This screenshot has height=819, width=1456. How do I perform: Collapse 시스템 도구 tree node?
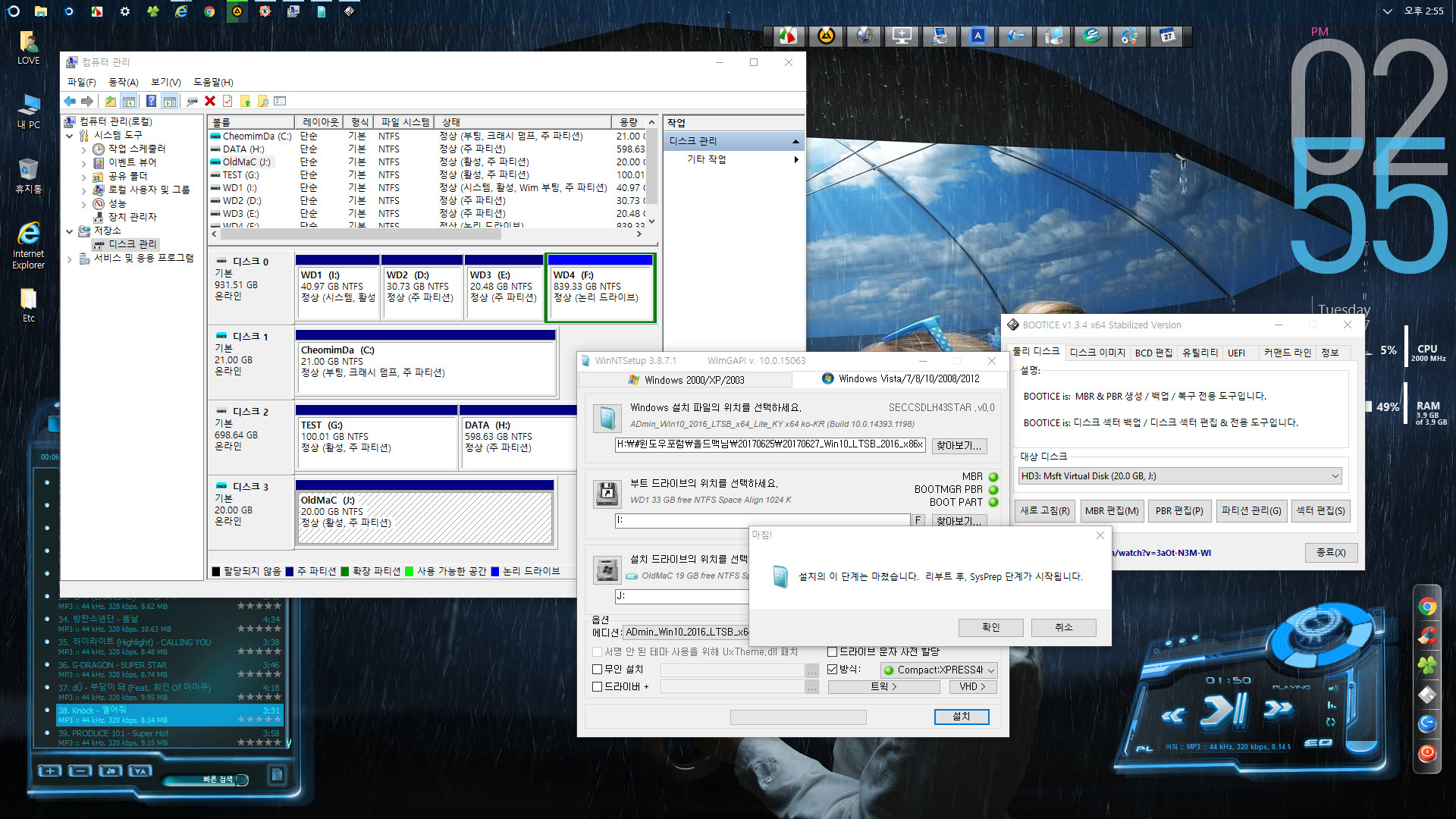pyautogui.click(x=69, y=136)
